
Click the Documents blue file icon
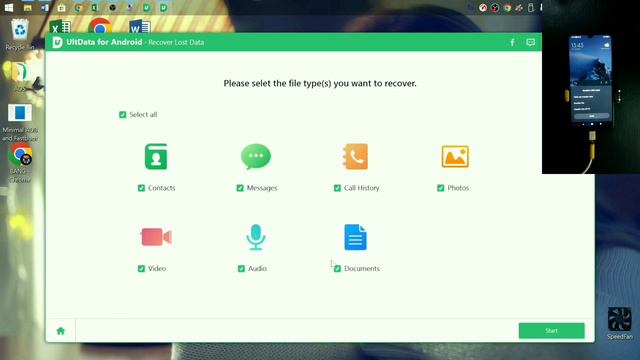[x=356, y=237]
